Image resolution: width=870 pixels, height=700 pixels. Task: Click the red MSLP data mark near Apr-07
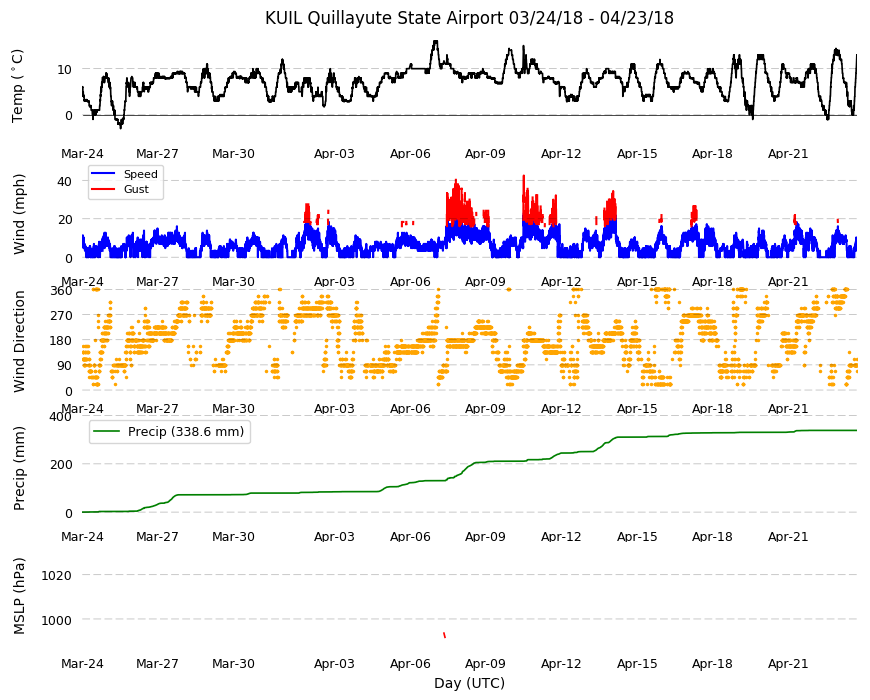point(444,635)
